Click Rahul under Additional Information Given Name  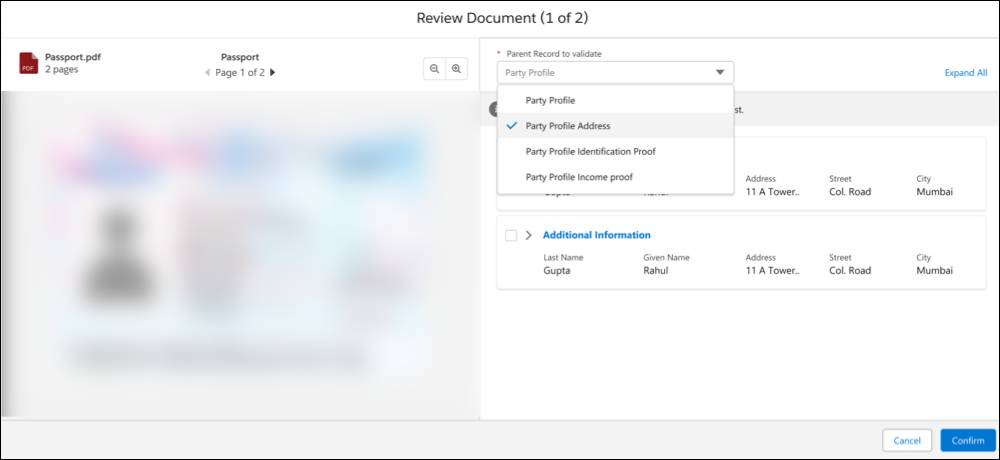pos(657,271)
